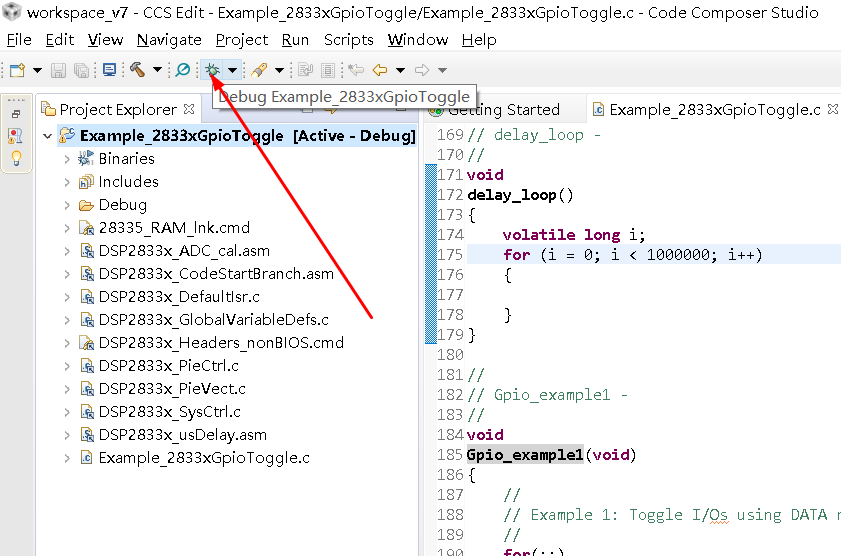The height and width of the screenshot is (556, 841).
Task: Select the Project Explorer tab
Action: [x=118, y=110]
